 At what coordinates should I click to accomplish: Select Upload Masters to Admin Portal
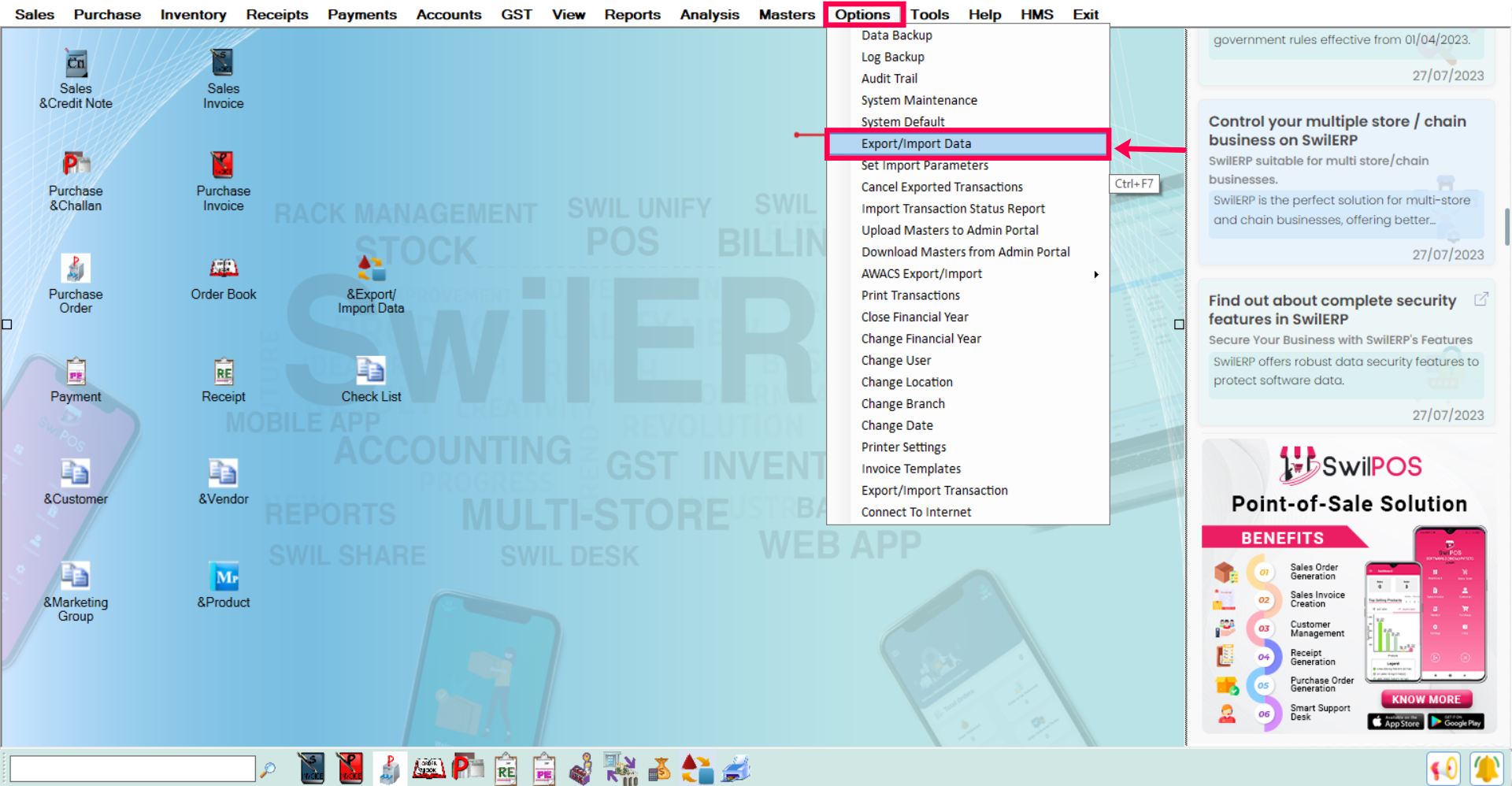click(968, 231)
